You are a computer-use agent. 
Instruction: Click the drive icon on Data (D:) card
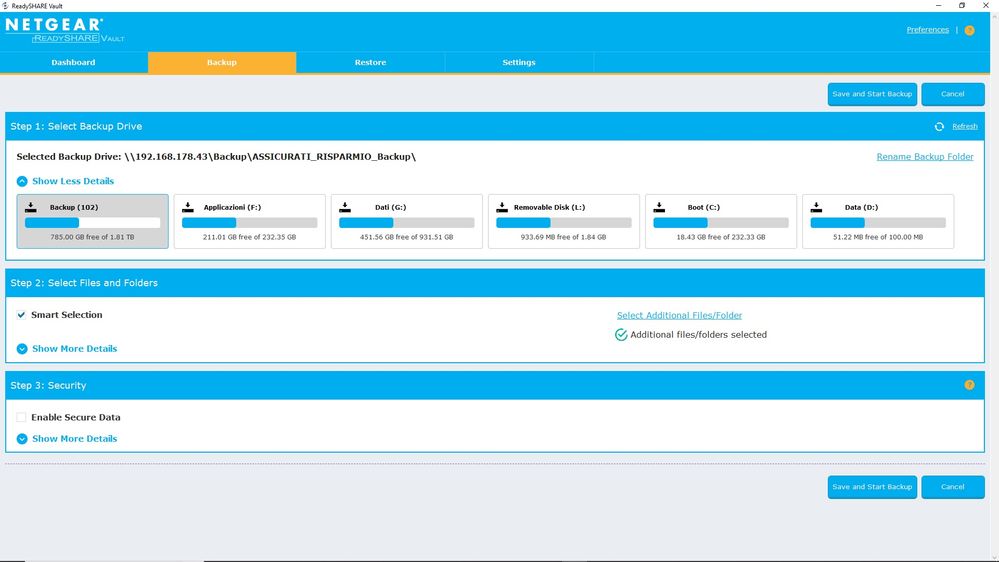click(x=816, y=207)
